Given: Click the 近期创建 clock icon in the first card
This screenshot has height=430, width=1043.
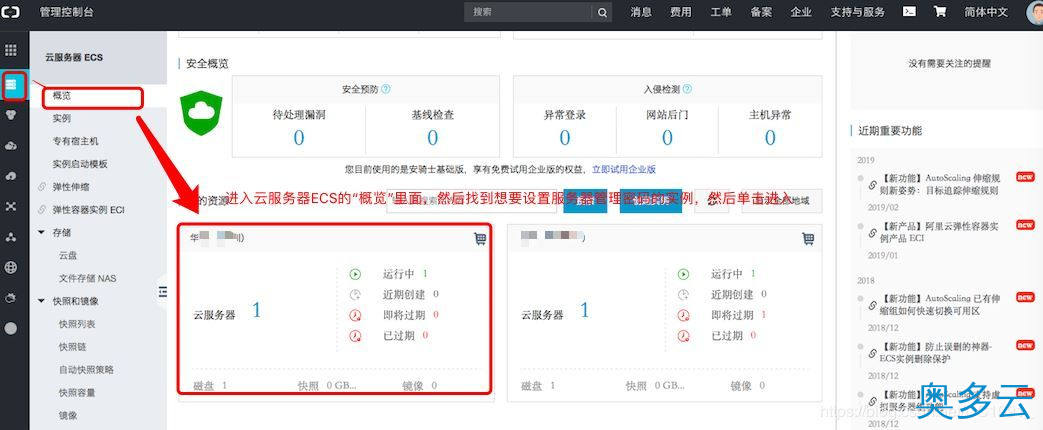Looking at the screenshot, I should point(355,294).
